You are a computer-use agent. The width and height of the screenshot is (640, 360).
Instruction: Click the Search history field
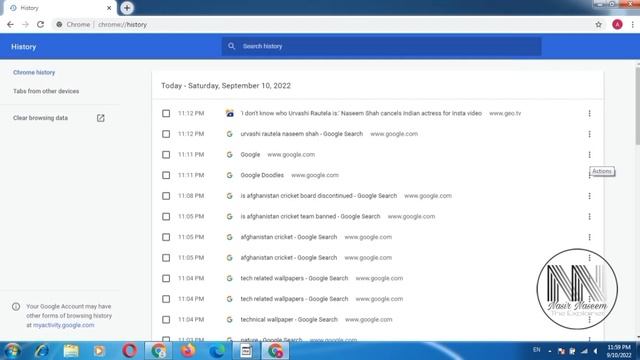pos(382,46)
